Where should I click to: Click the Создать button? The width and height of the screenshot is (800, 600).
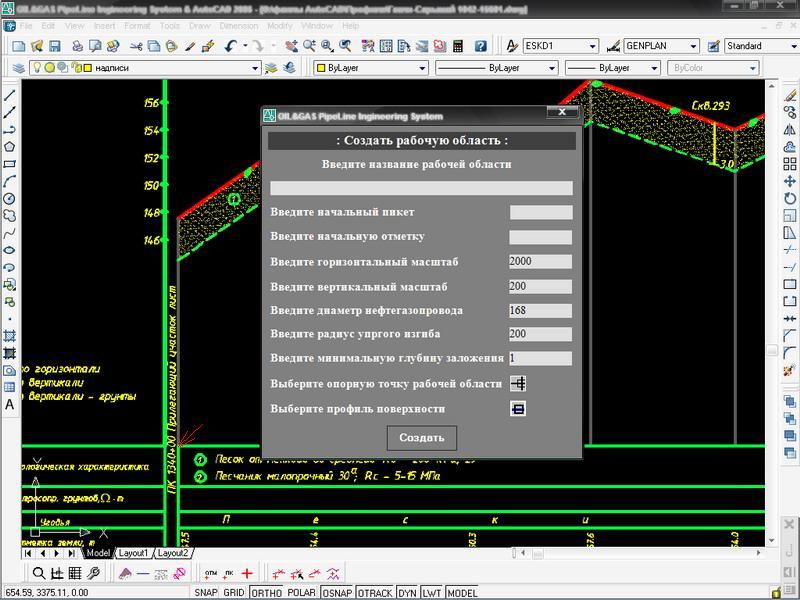tap(421, 438)
